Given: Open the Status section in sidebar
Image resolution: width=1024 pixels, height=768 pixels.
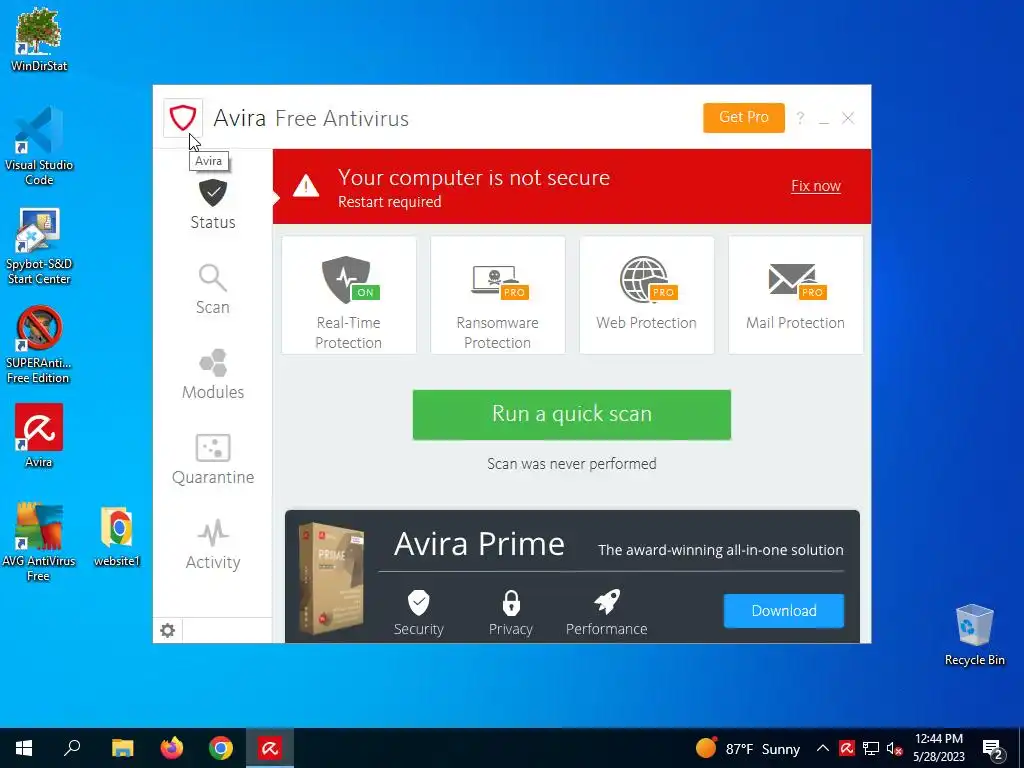Looking at the screenshot, I should pyautogui.click(x=213, y=204).
